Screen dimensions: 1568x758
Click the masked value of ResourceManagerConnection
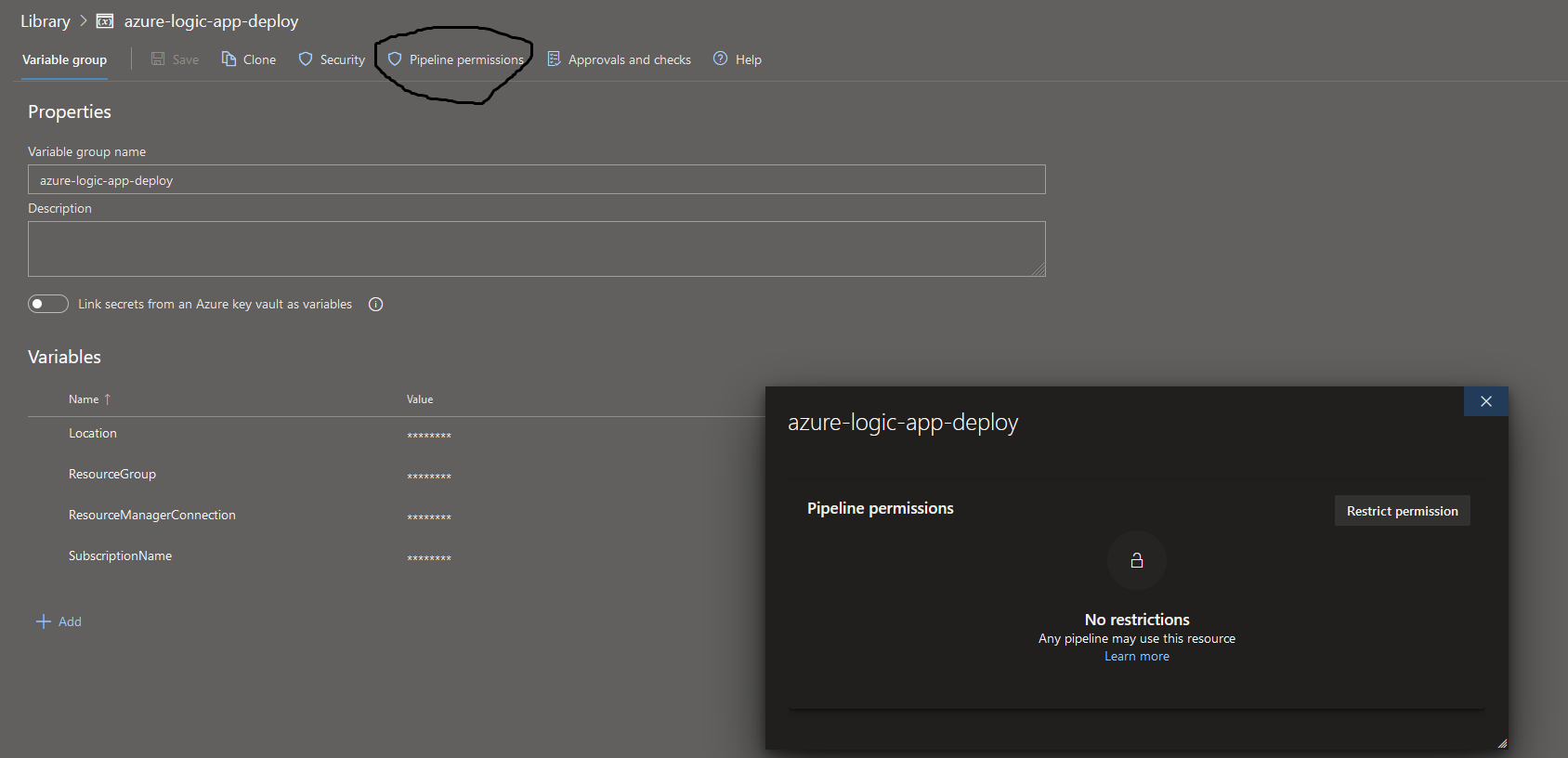[429, 517]
